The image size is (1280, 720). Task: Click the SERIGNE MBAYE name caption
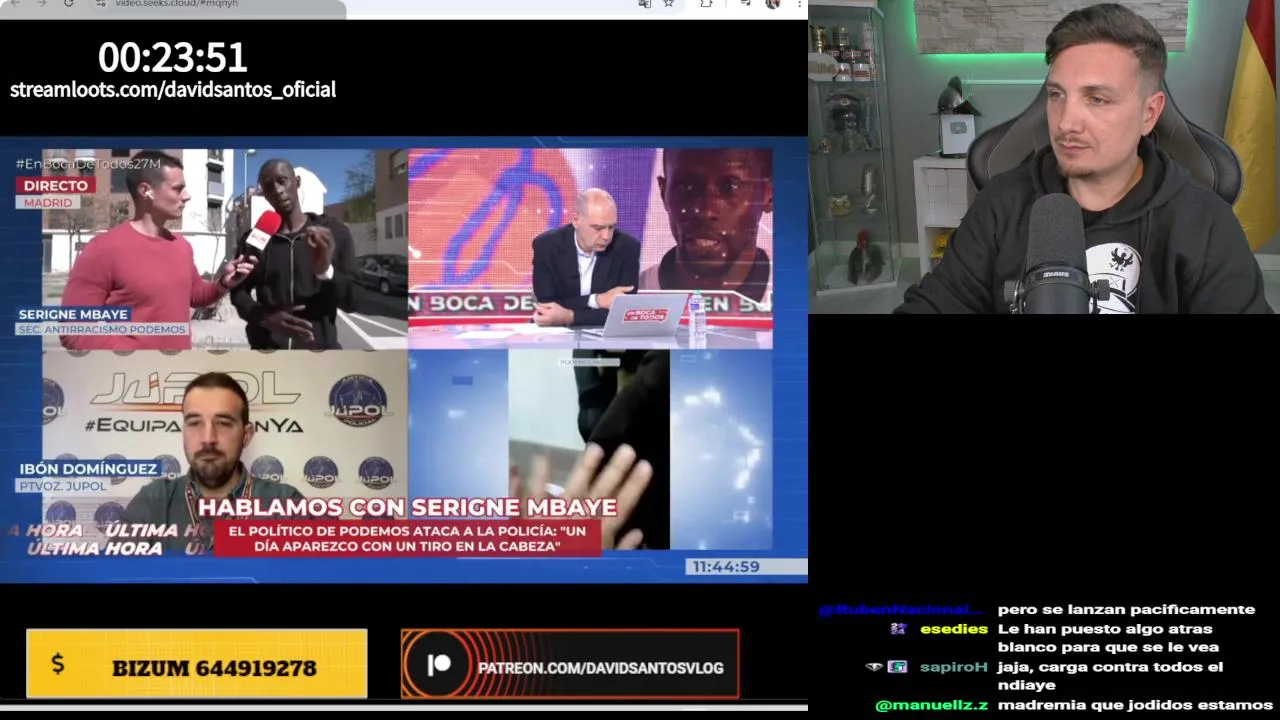[x=73, y=314]
